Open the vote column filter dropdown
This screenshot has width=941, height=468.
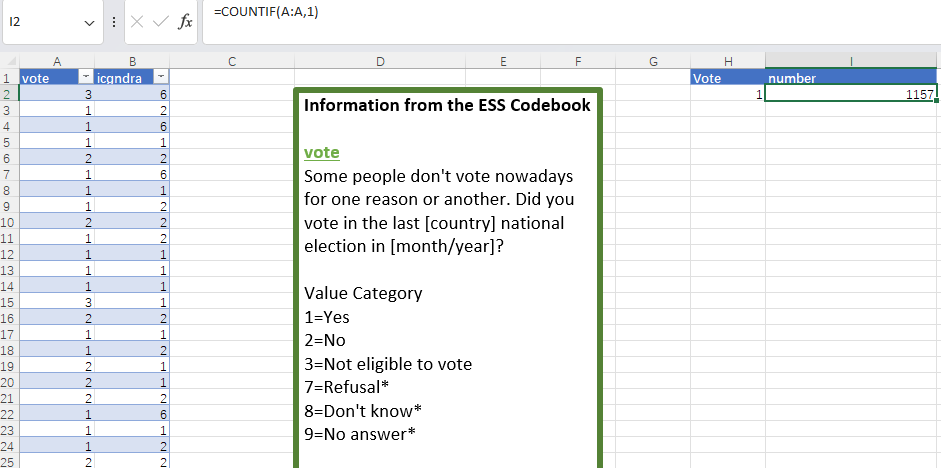(85, 78)
